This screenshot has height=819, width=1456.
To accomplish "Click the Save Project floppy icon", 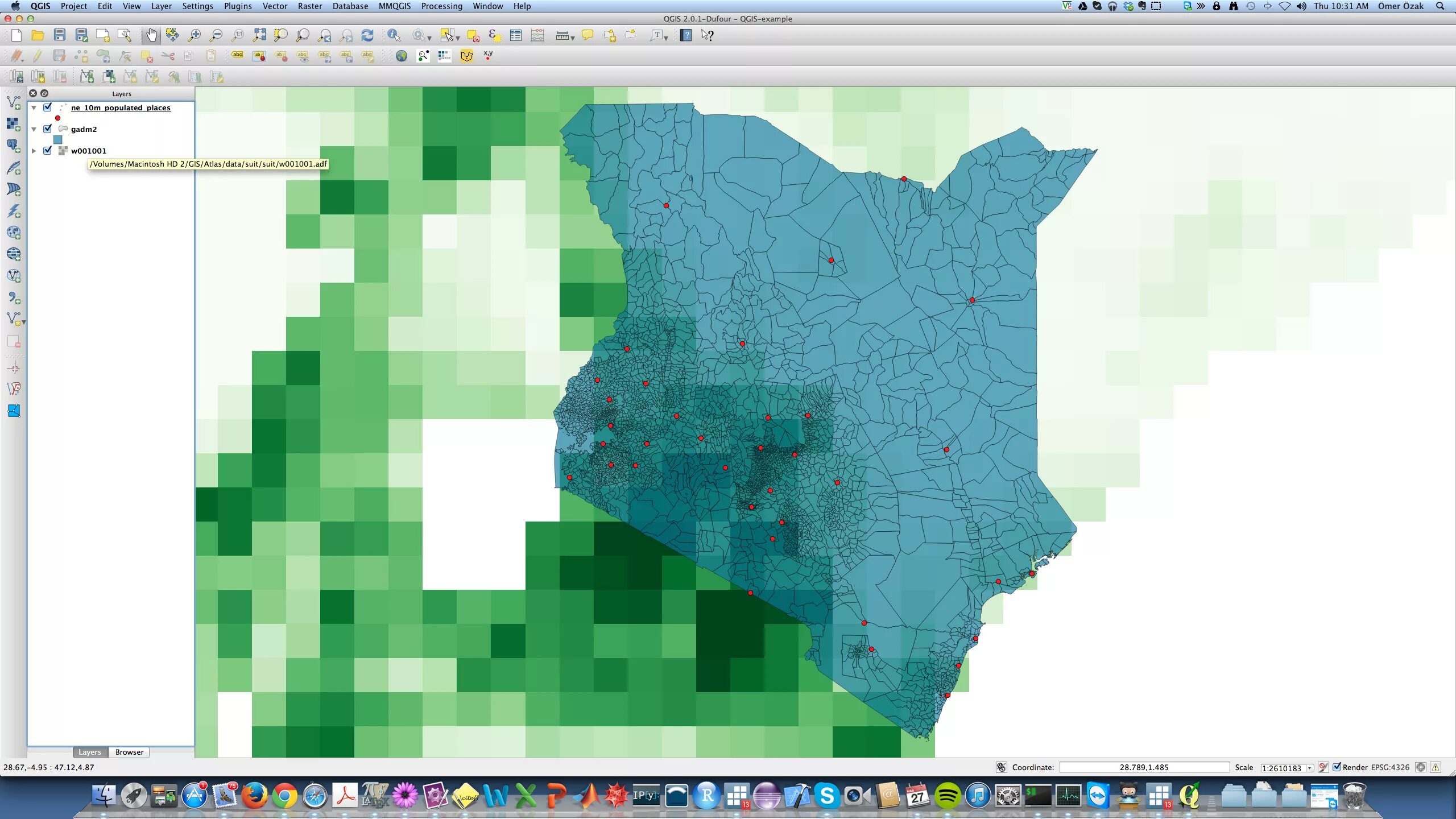I will tap(59, 35).
